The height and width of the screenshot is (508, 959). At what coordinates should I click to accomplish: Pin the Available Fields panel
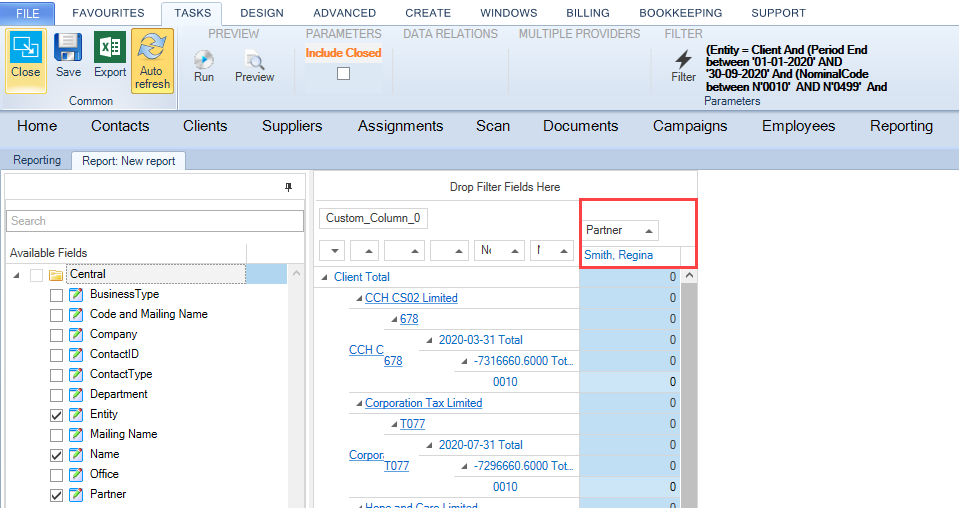coord(289,187)
